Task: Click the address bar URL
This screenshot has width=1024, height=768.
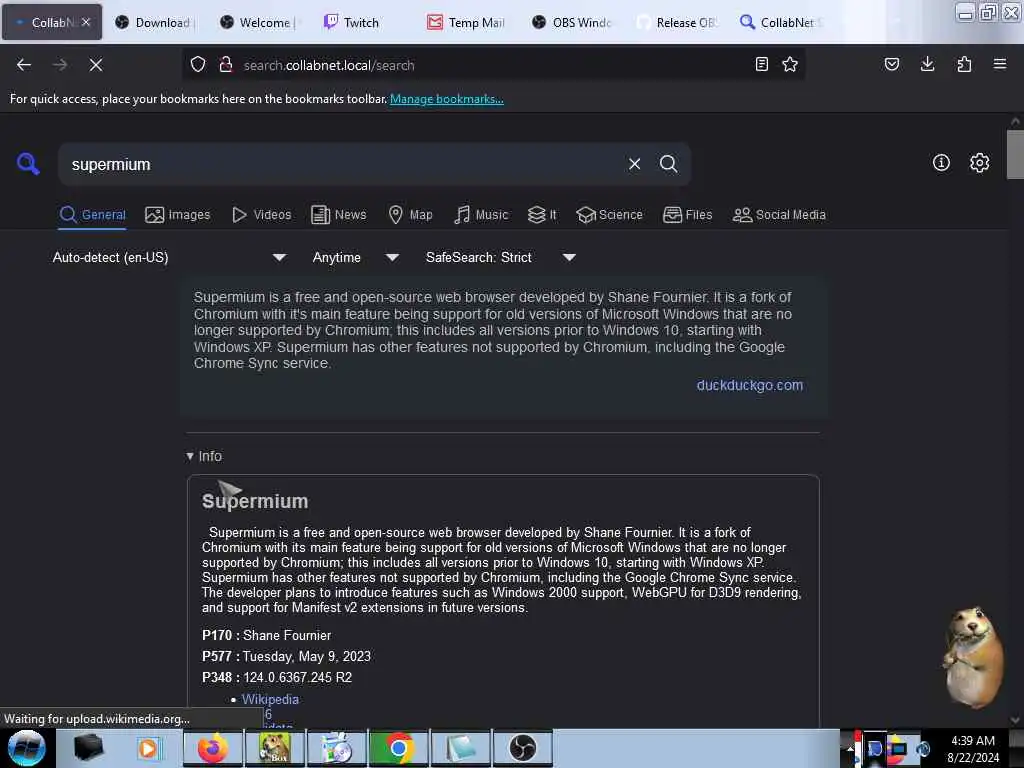Action: [329, 65]
